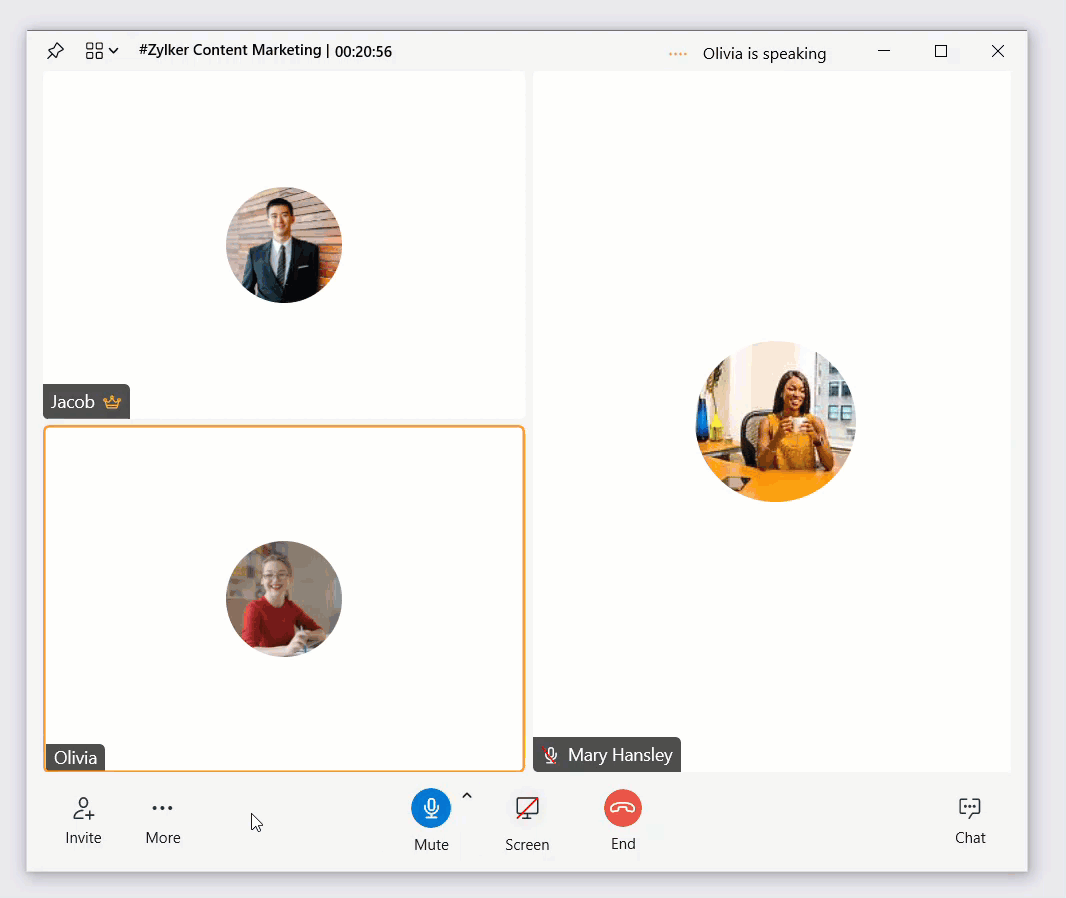Viewport: 1066px width, 898px height.
Task: Minimize the meeting window
Action: coord(884,51)
